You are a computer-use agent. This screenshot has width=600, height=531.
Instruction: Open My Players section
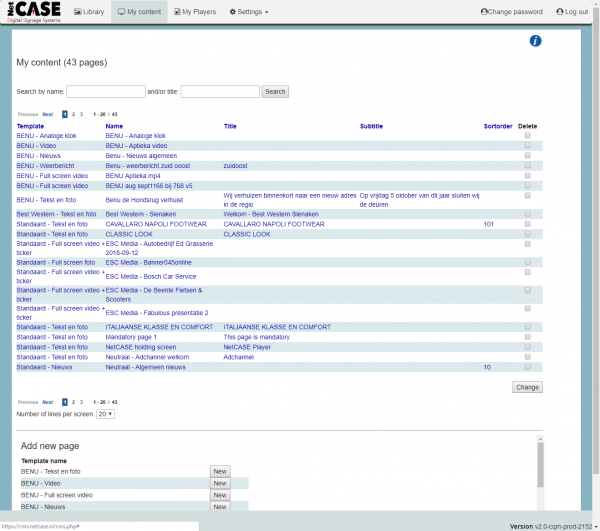[x=195, y=12]
